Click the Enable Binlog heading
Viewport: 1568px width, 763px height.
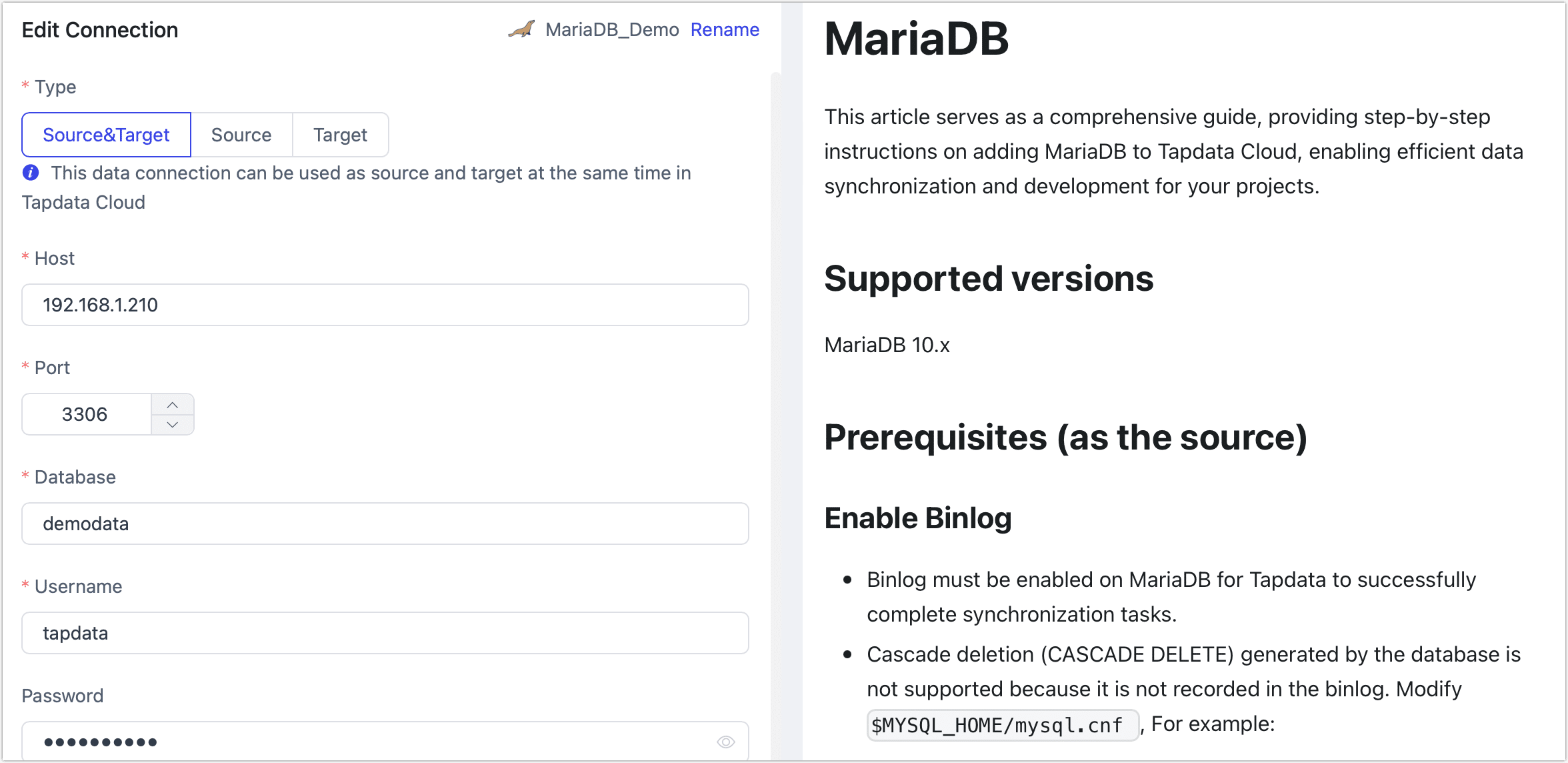pos(917,518)
